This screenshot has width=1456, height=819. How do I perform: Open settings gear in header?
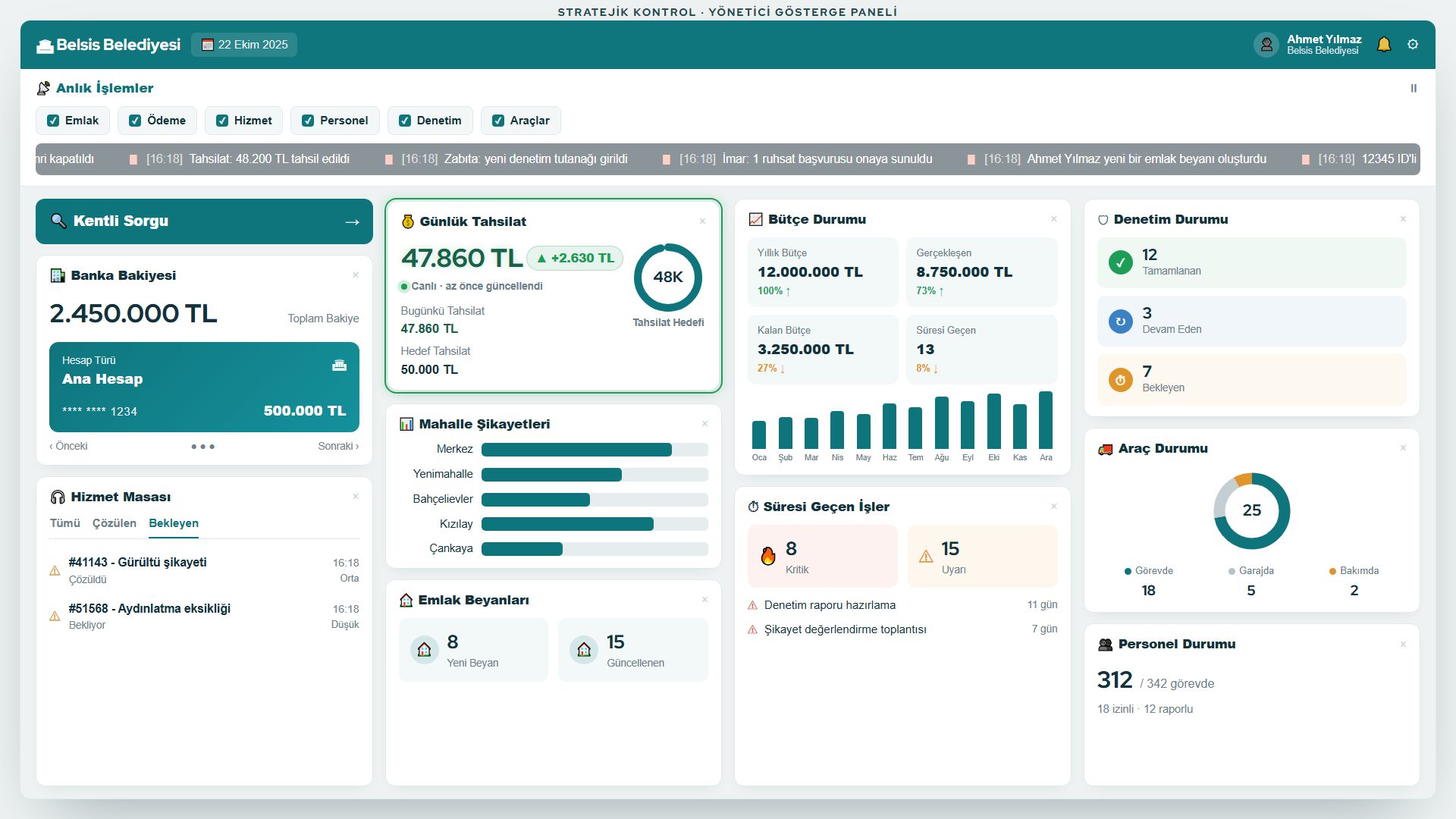1413,45
